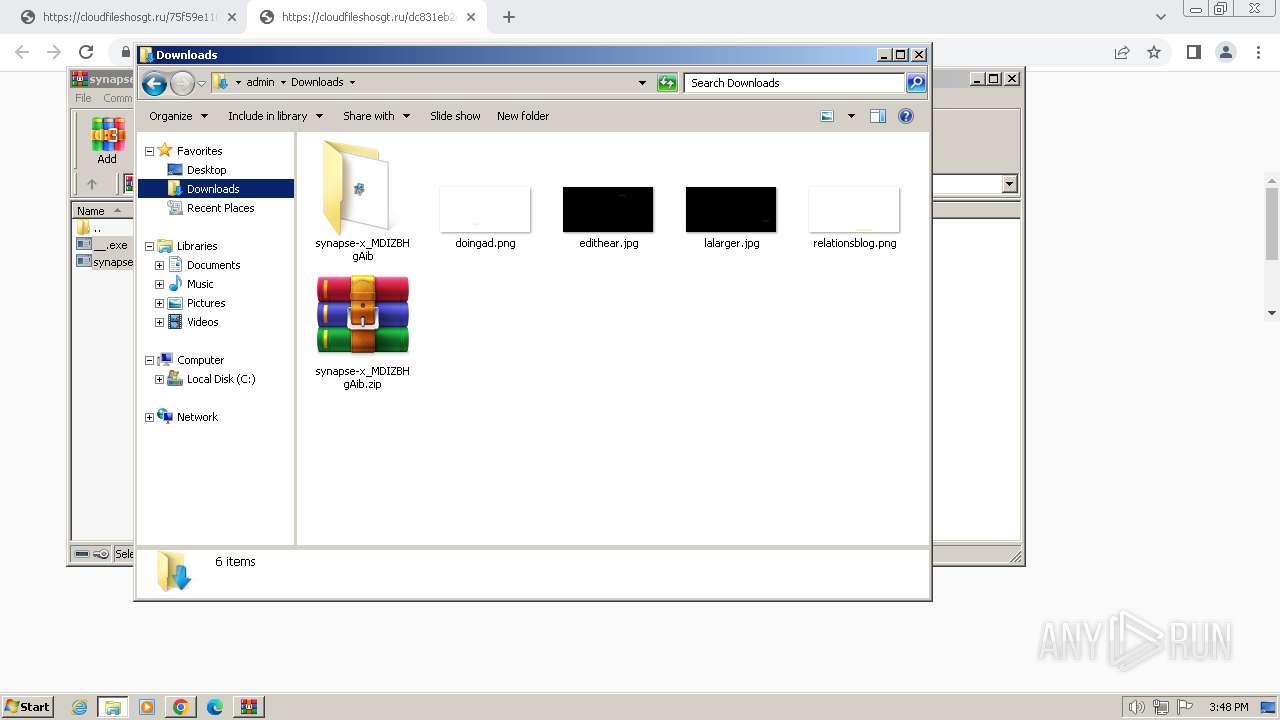Select relationsblog.png thumbnail

pos(854,217)
